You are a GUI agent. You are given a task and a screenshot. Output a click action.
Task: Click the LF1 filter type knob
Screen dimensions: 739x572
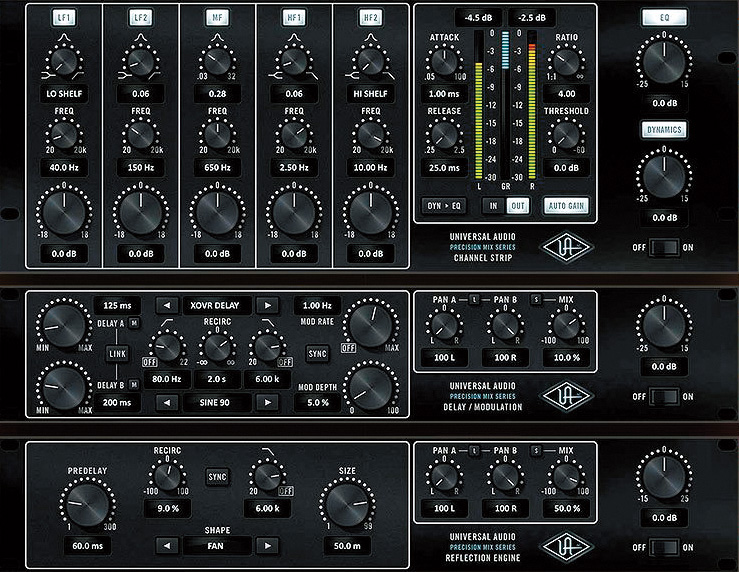point(64,63)
